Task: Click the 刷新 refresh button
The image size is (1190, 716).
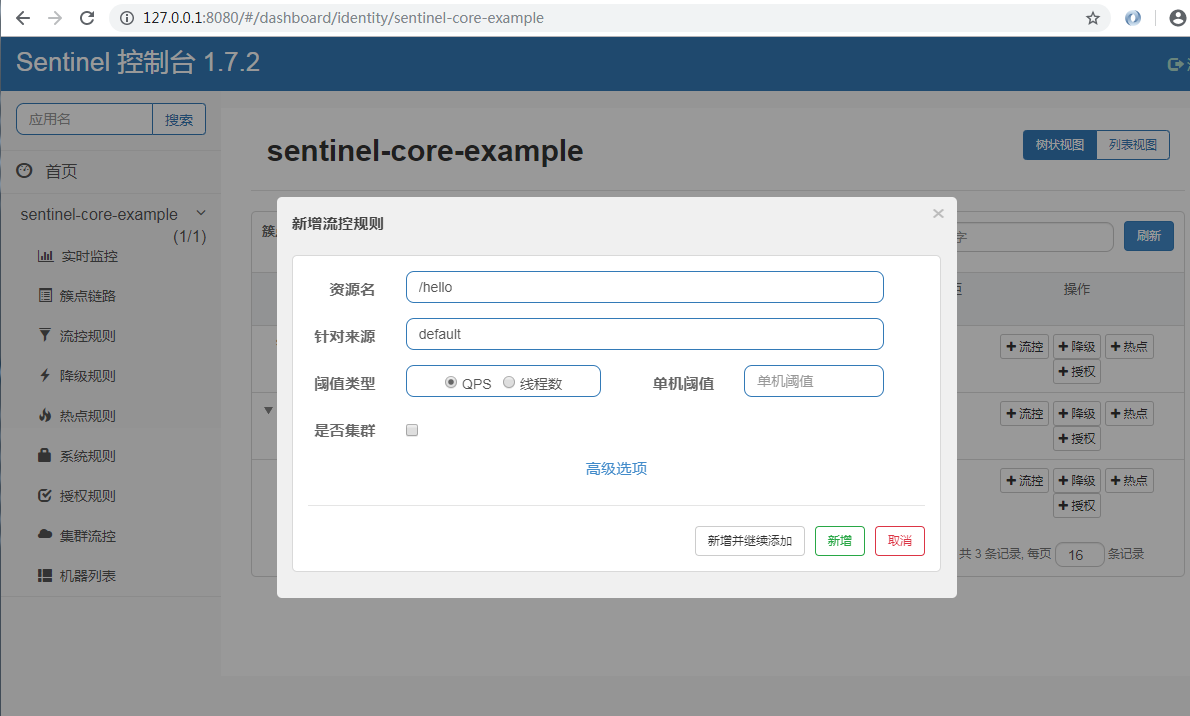Action: click(x=1148, y=236)
